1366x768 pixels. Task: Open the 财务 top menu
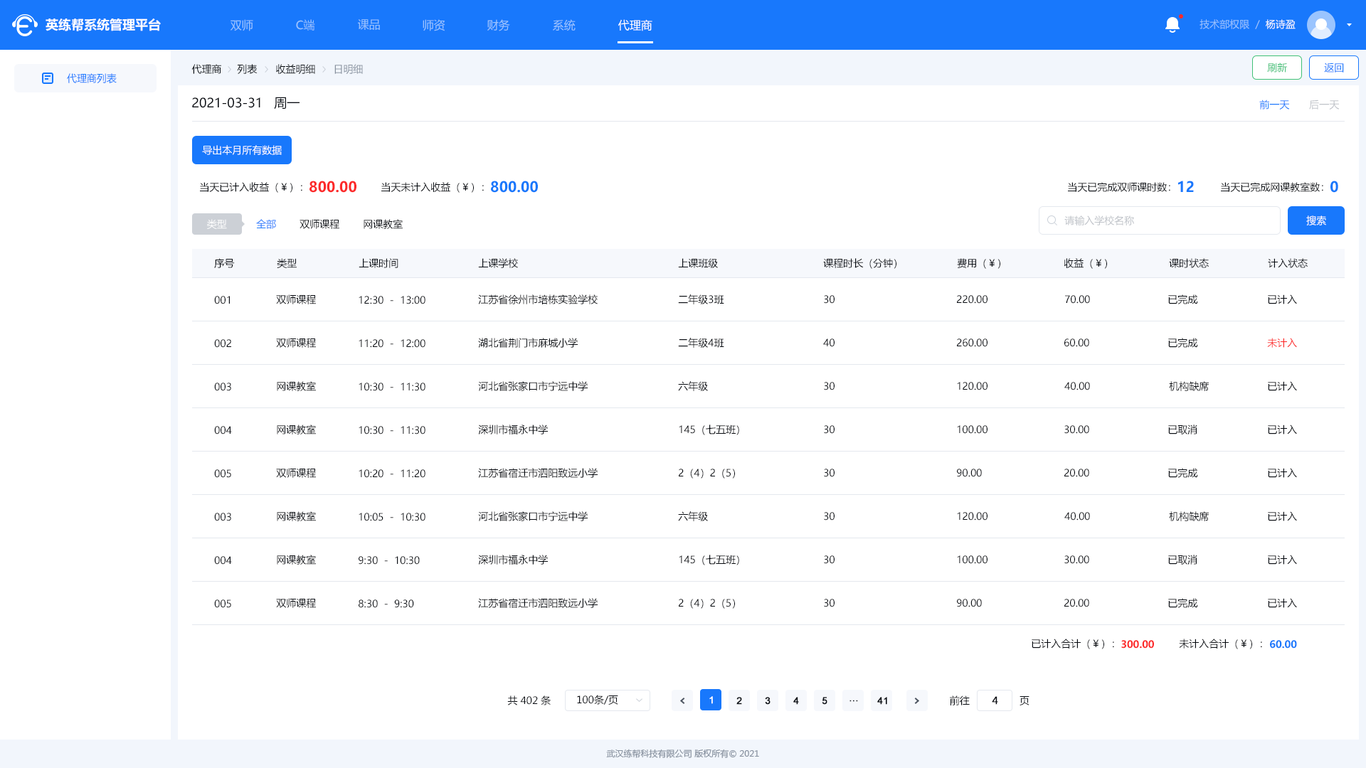coord(498,25)
